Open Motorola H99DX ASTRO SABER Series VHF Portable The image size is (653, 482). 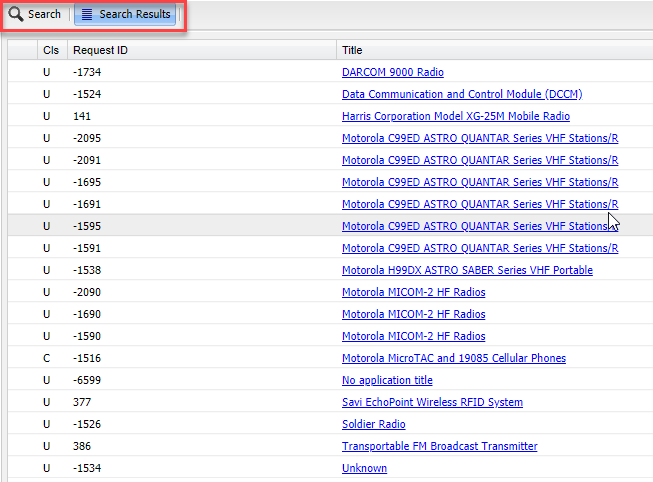tap(467, 270)
